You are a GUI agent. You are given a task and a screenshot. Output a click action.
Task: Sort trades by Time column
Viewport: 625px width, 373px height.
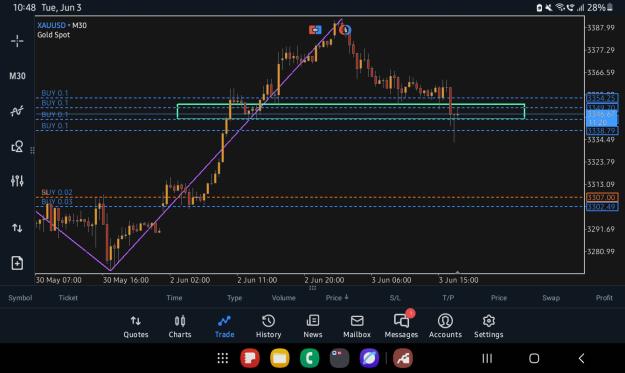(x=174, y=298)
